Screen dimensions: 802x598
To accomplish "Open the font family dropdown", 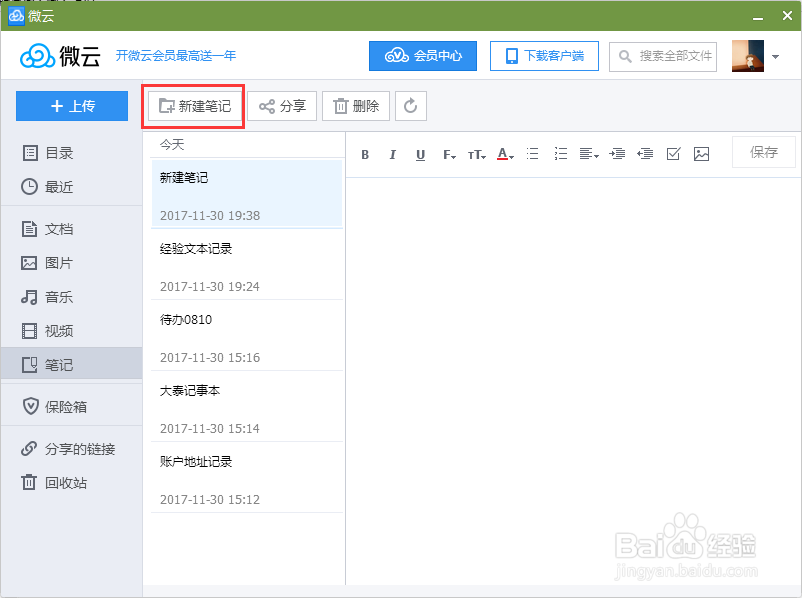I will click(449, 154).
